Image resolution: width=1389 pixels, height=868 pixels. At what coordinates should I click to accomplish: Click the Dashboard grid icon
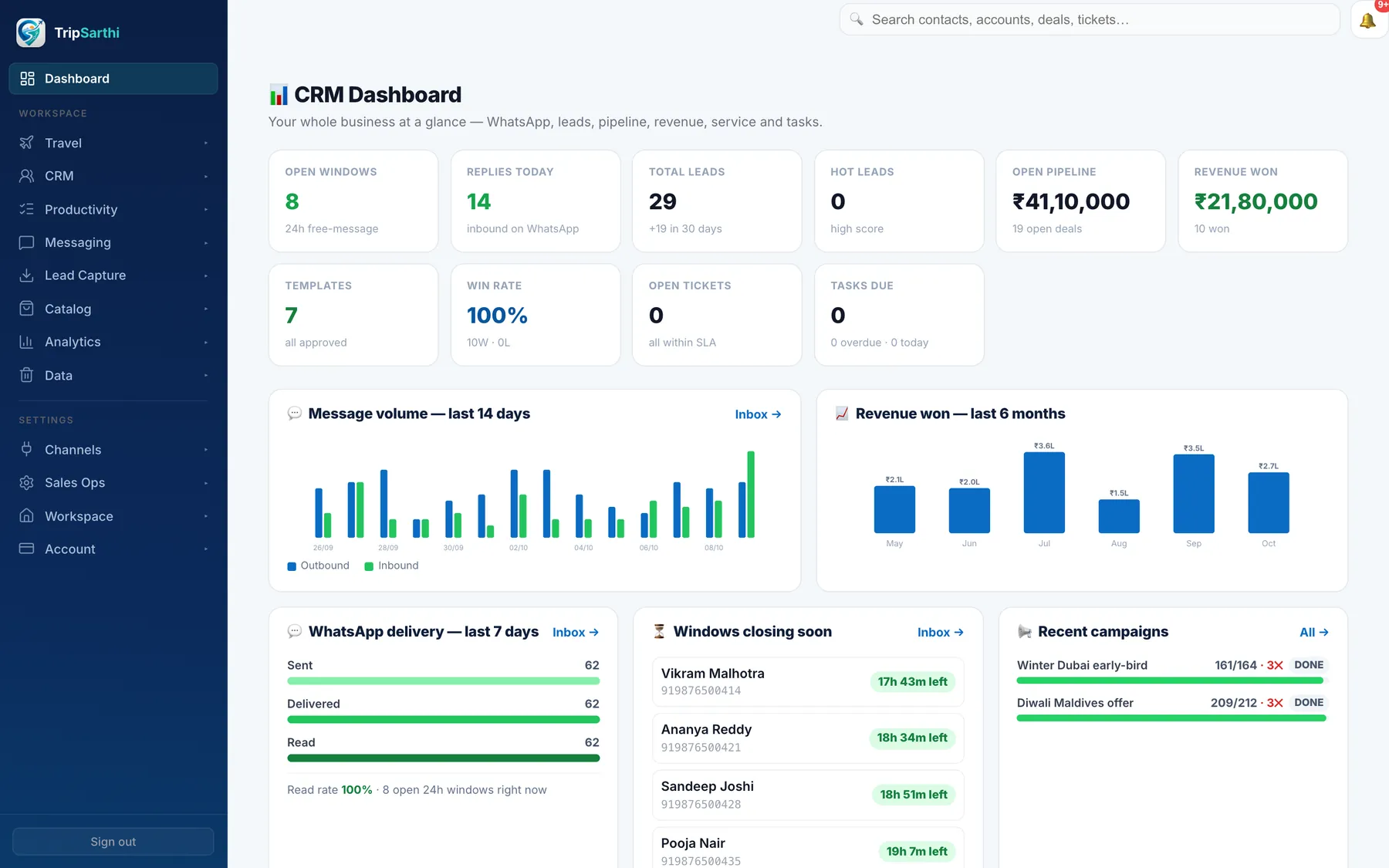tap(27, 79)
